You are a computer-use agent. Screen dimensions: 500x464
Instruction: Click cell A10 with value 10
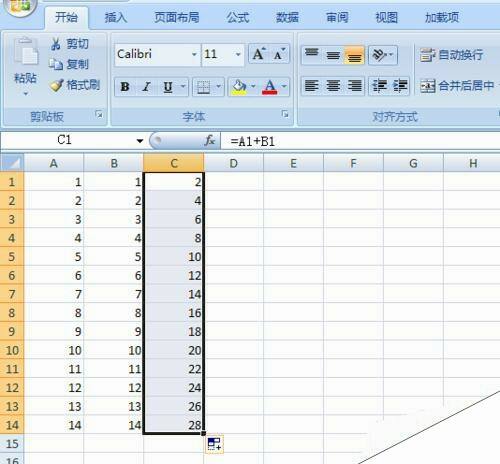54,350
